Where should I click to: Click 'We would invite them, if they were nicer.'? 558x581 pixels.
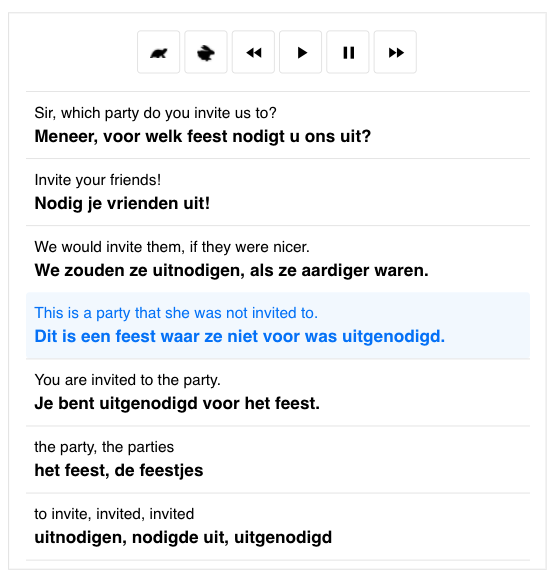pyautogui.click(x=172, y=247)
